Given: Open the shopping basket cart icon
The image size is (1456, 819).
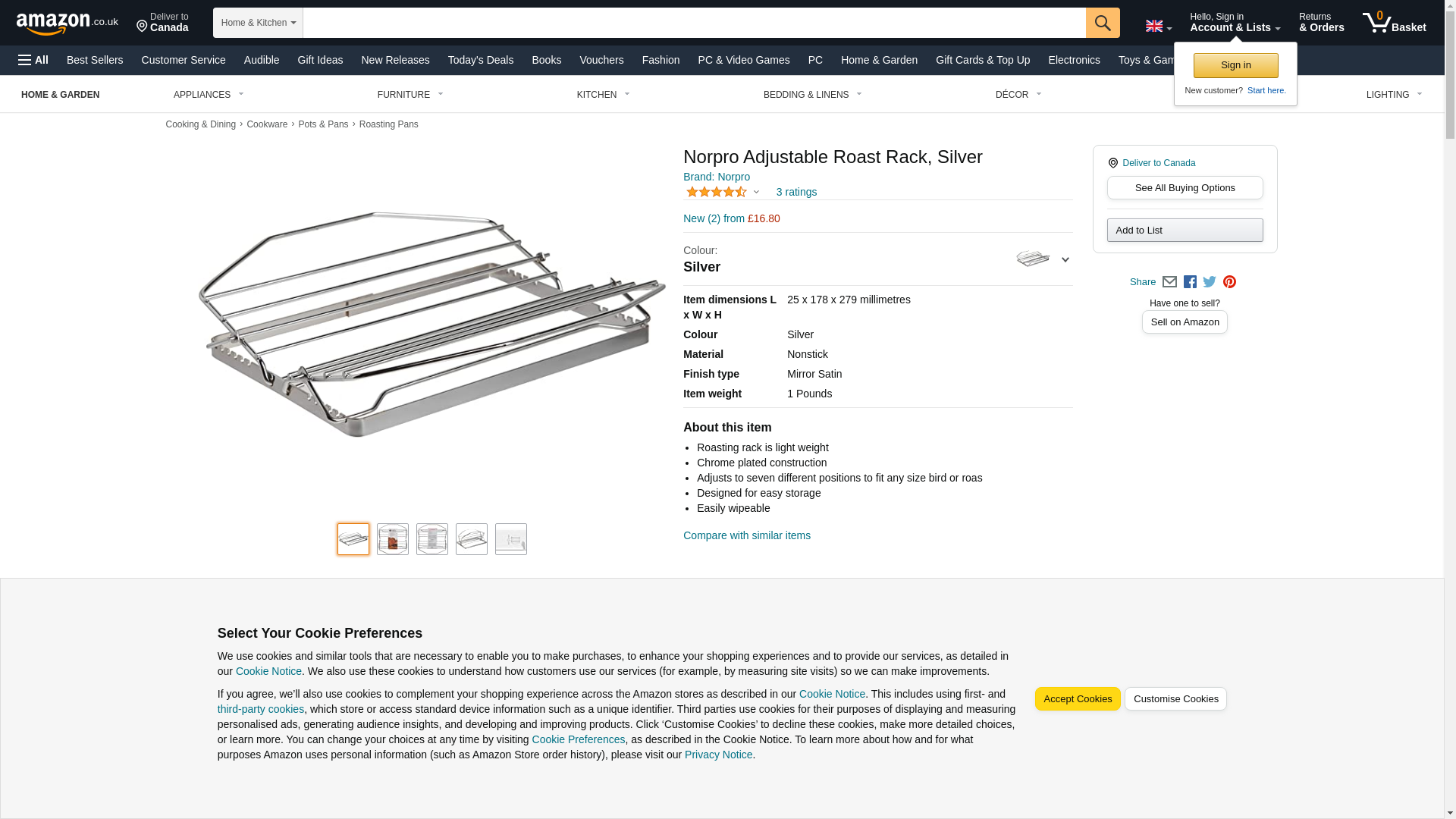Looking at the screenshot, I should coord(1393,23).
